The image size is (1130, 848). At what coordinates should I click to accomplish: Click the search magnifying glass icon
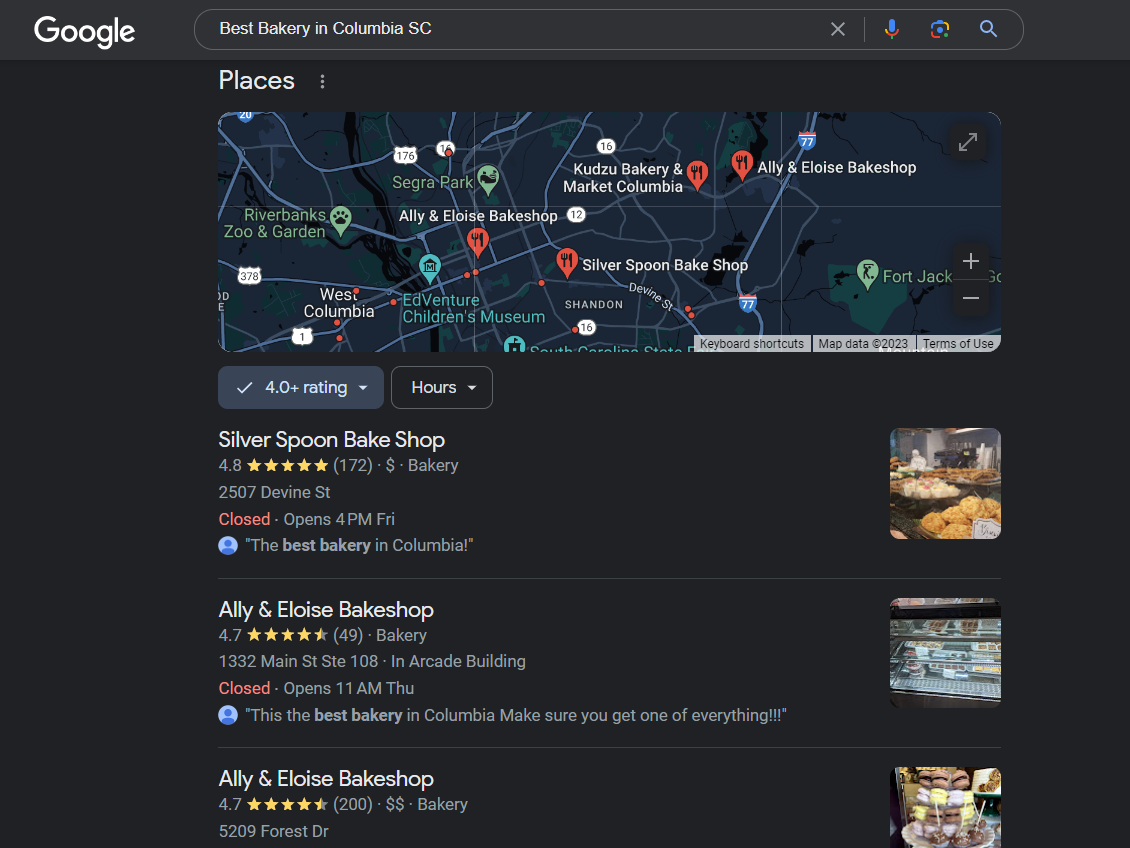click(x=988, y=29)
